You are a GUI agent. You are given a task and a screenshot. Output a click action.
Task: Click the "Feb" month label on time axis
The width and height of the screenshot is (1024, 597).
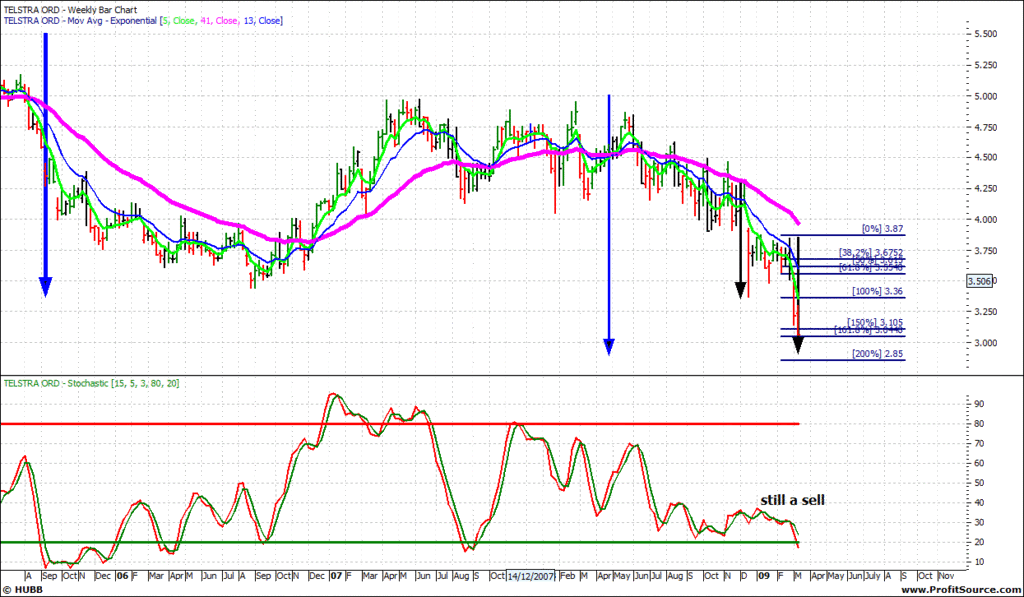[568, 576]
